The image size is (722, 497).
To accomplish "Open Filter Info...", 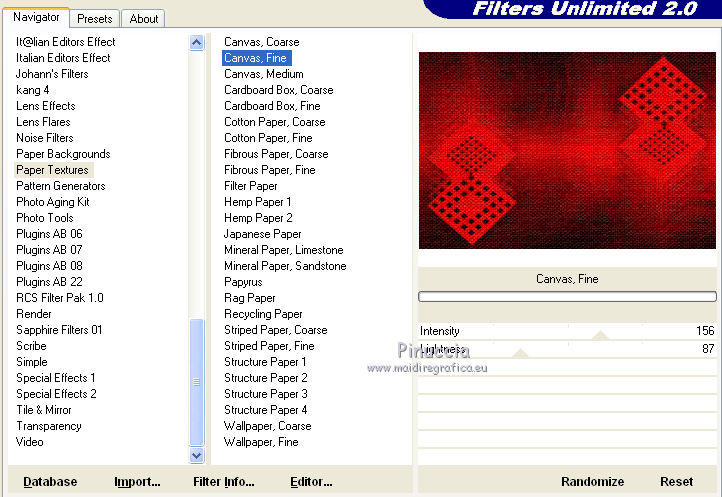I will [224, 482].
